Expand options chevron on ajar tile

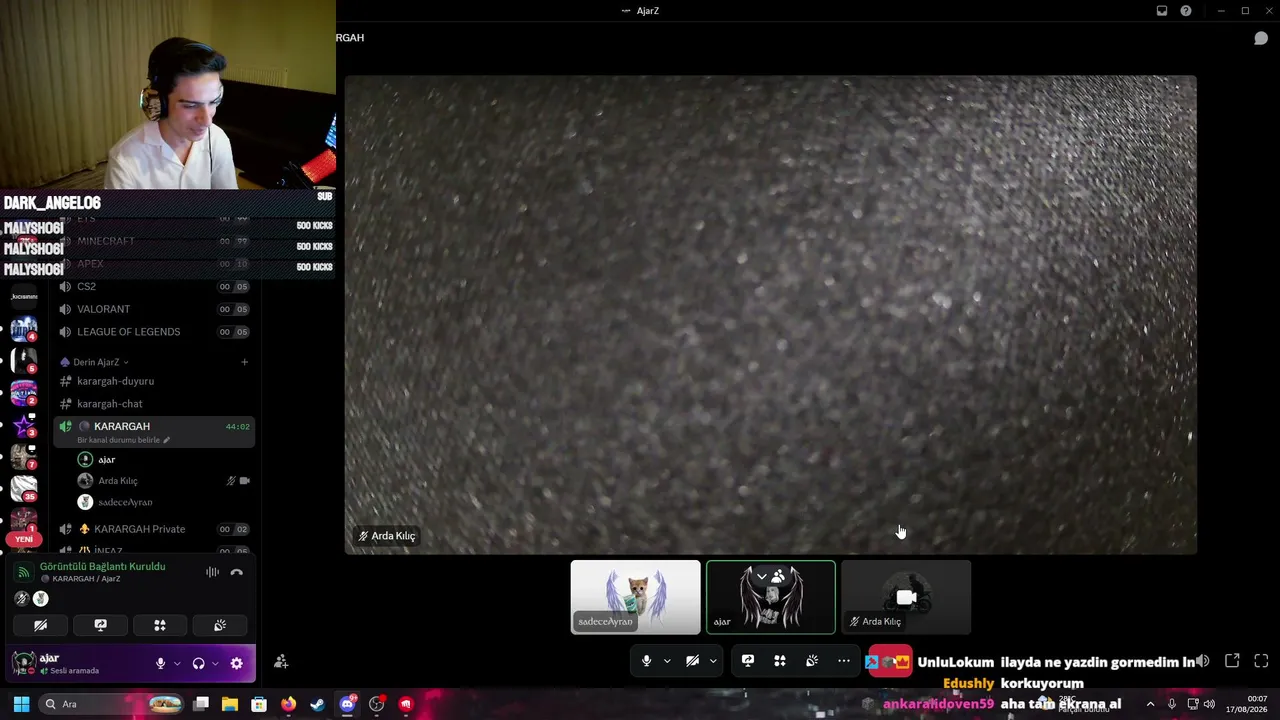pos(762,577)
